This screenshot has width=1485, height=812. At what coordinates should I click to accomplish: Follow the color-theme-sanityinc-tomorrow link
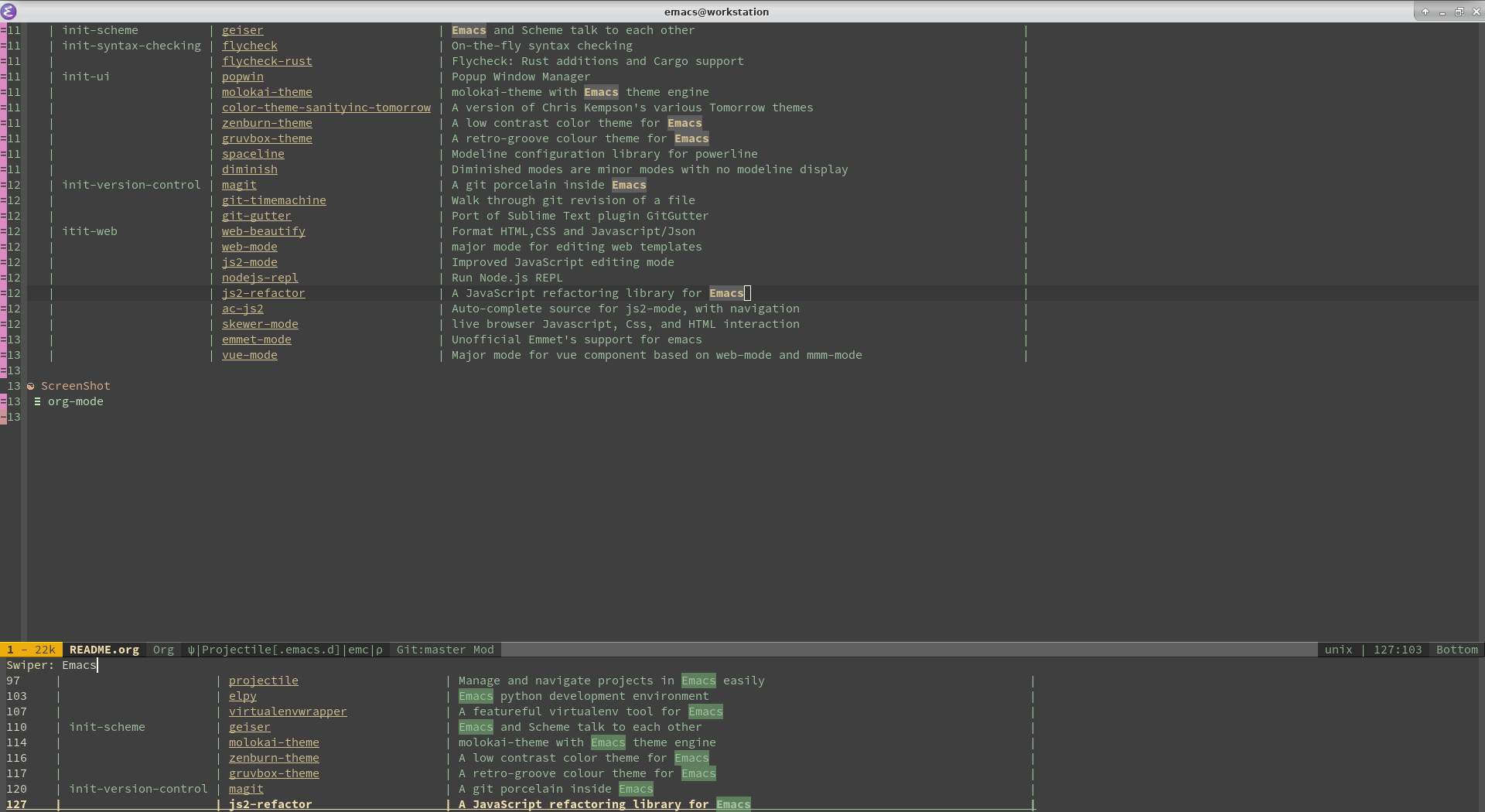click(326, 107)
